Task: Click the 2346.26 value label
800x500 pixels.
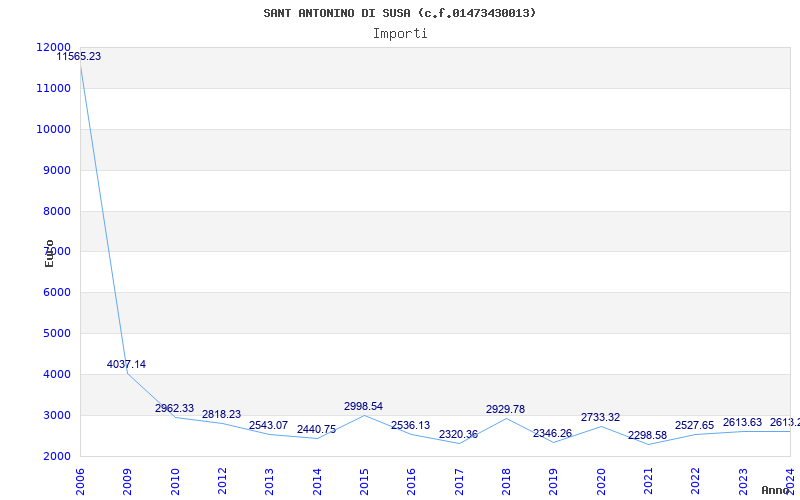Action: (553, 434)
